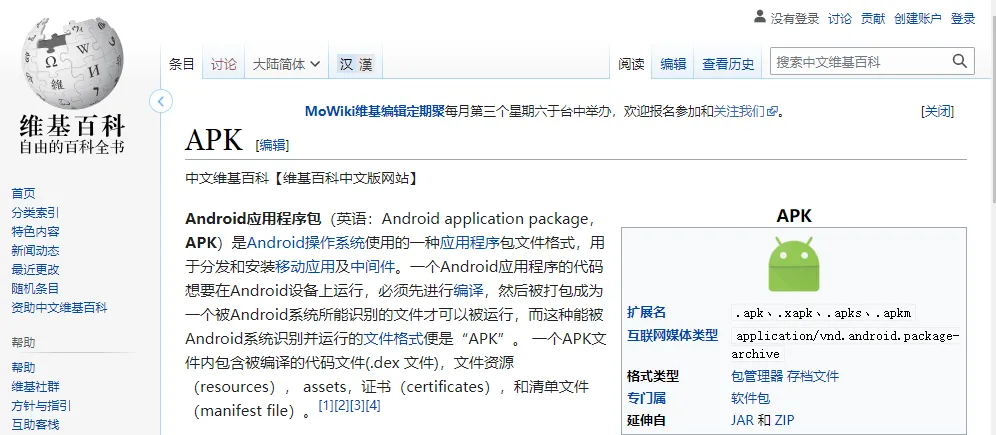Click the user account icon
This screenshot has width=996, height=435.
click(x=760, y=17)
